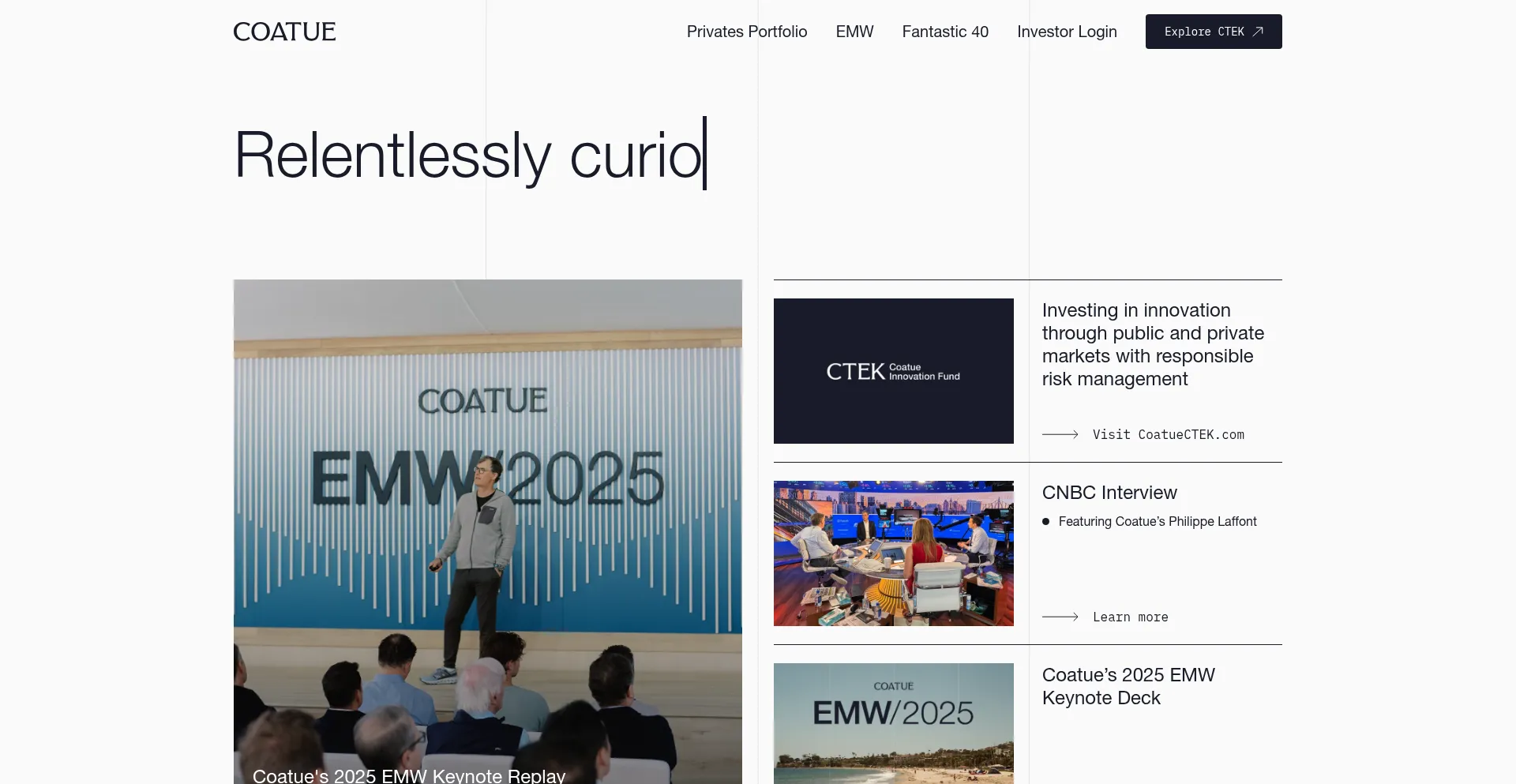Click the bullet dot before Featuring Coatue's Philippe Laffont
Image resolution: width=1516 pixels, height=784 pixels.
click(x=1045, y=522)
